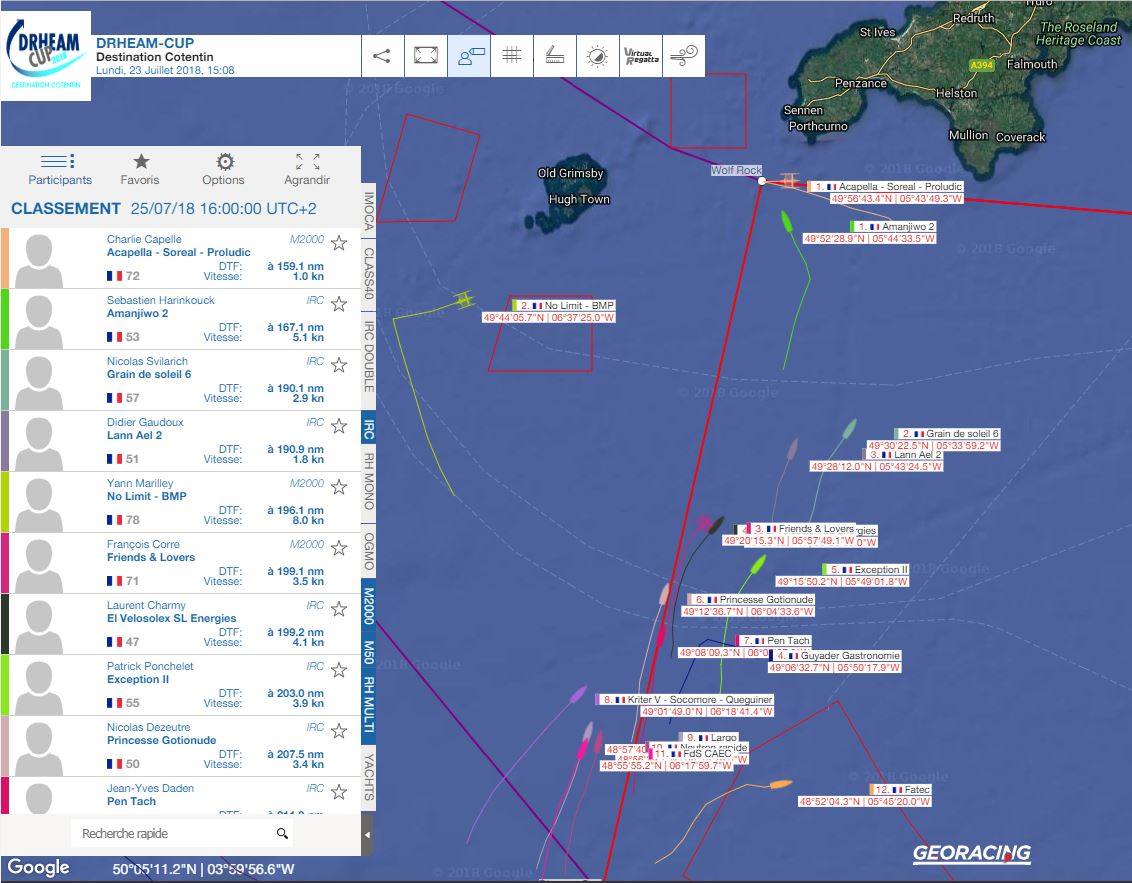Open the Options gear tab
The width and height of the screenshot is (1132, 883).
coord(224,170)
